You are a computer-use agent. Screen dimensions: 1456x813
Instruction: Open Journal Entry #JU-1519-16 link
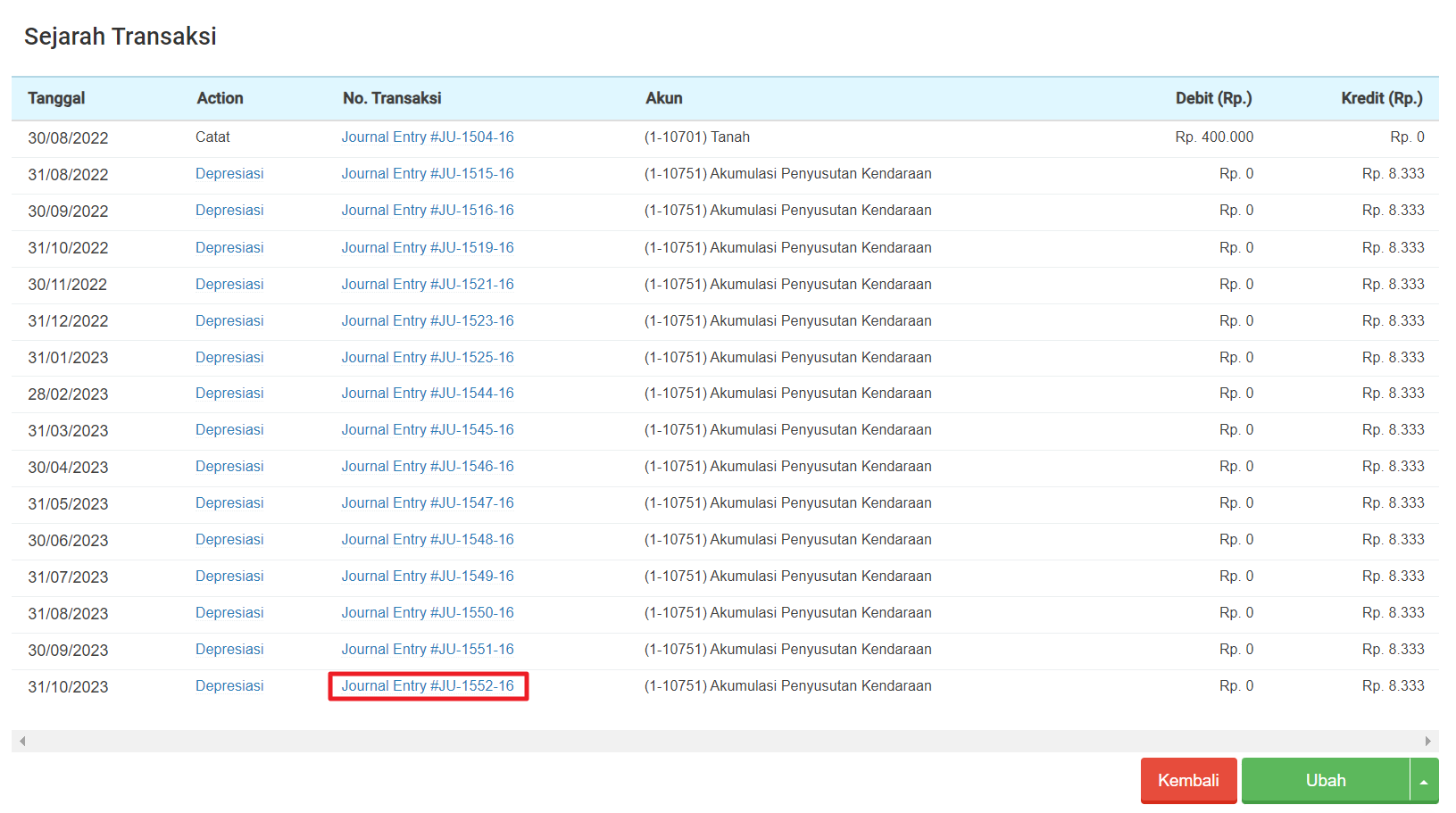point(428,248)
